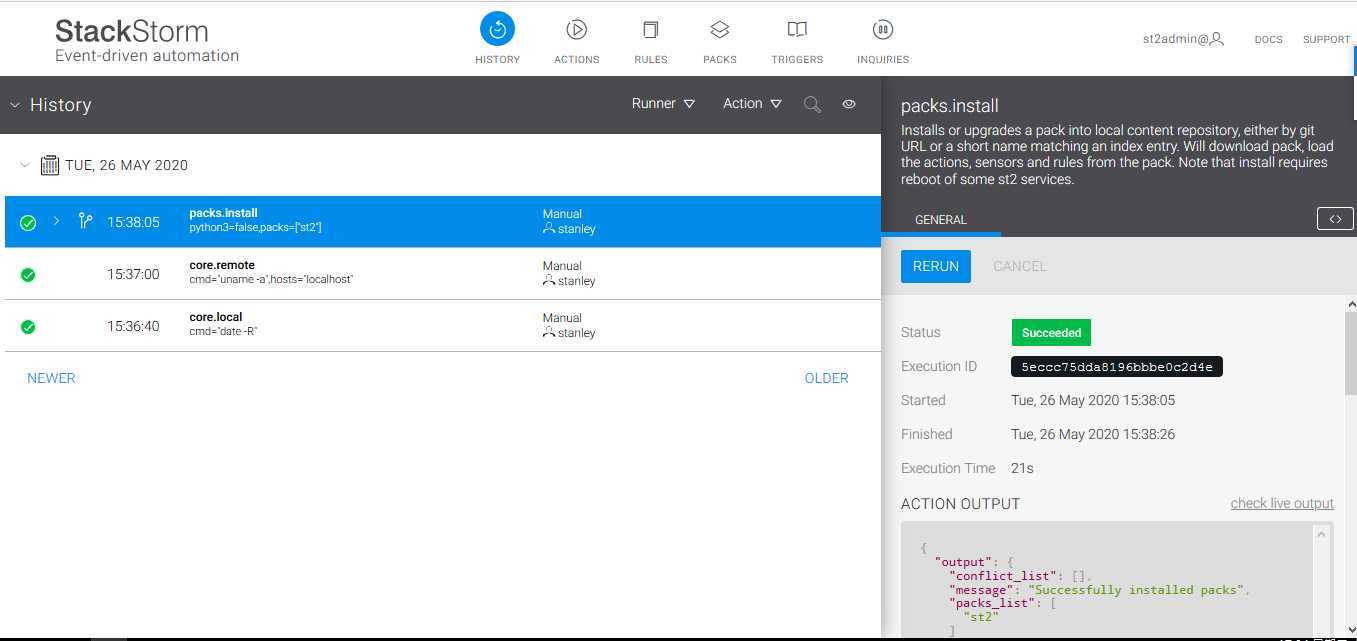Click the execution ID 5eccc75dda8196bbbe0c2d4e

[1117, 367]
